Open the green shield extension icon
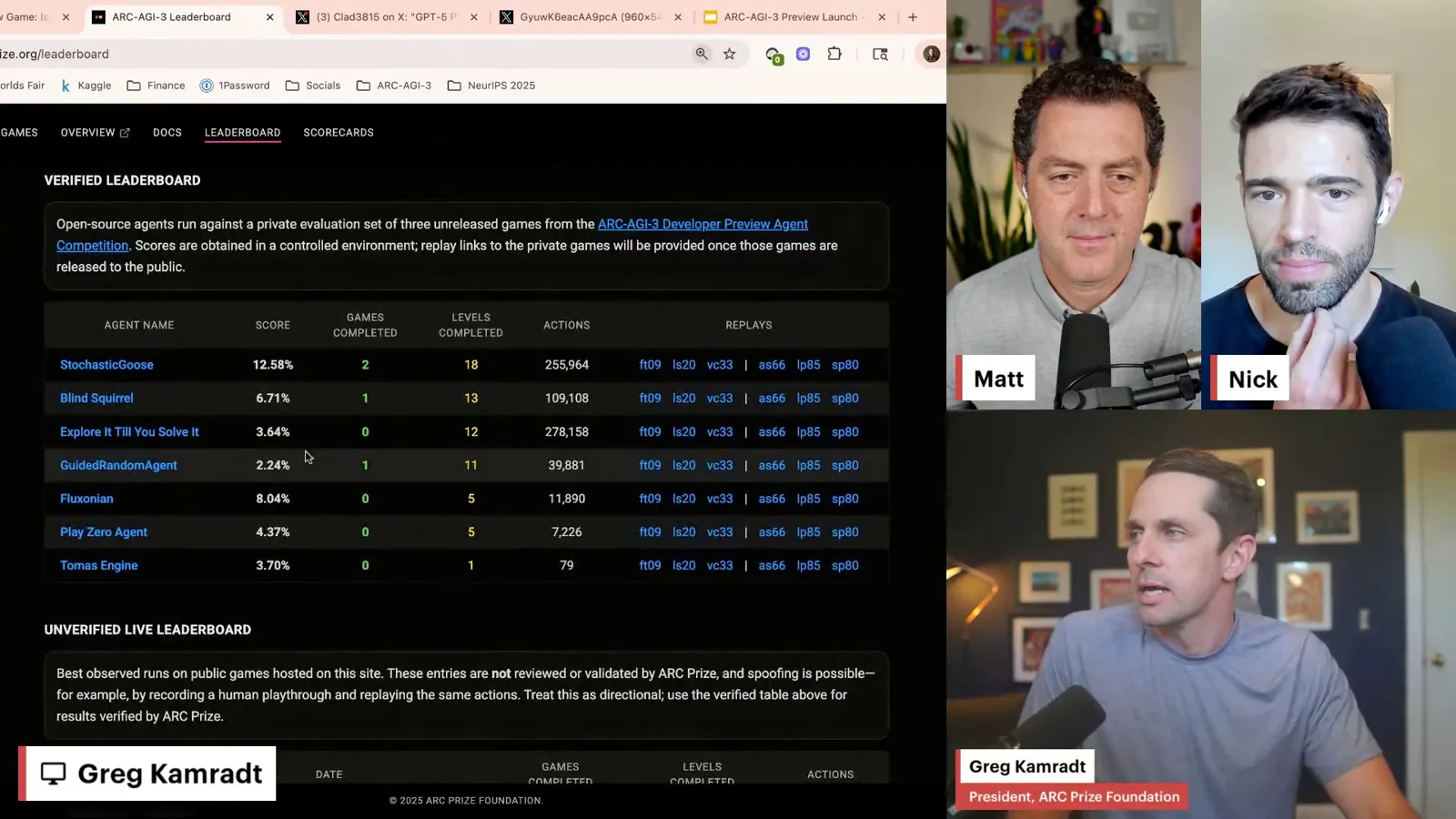This screenshot has width=1456, height=819. click(773, 56)
